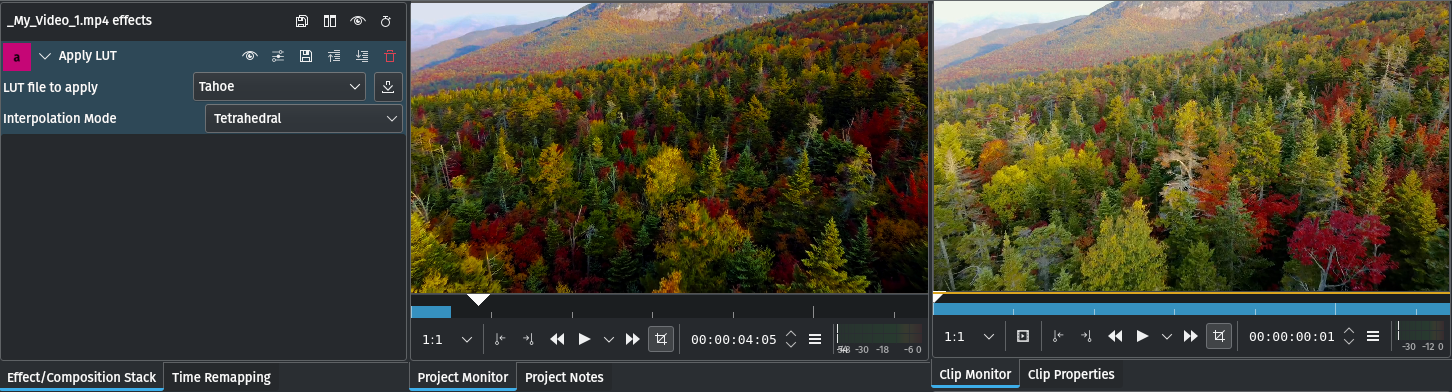
Task: Set zone in point in Project Monitor
Action: click(501, 339)
